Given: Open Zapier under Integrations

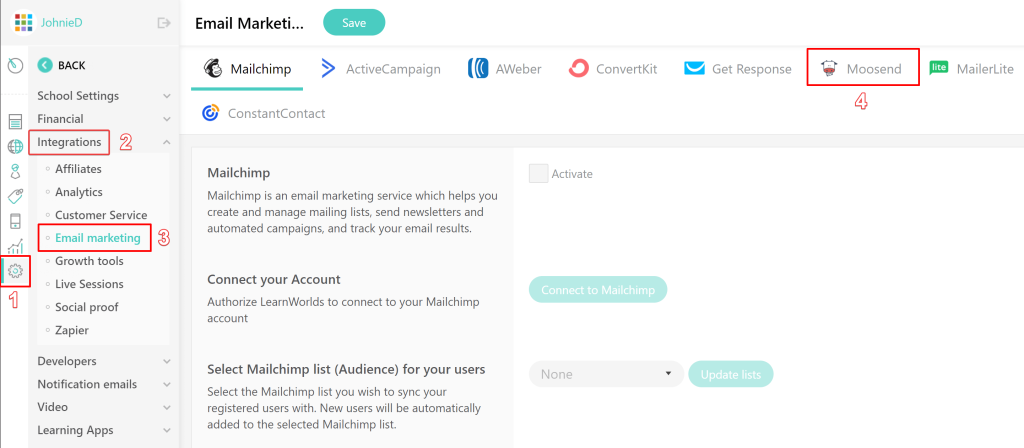Looking at the screenshot, I should (x=73, y=330).
